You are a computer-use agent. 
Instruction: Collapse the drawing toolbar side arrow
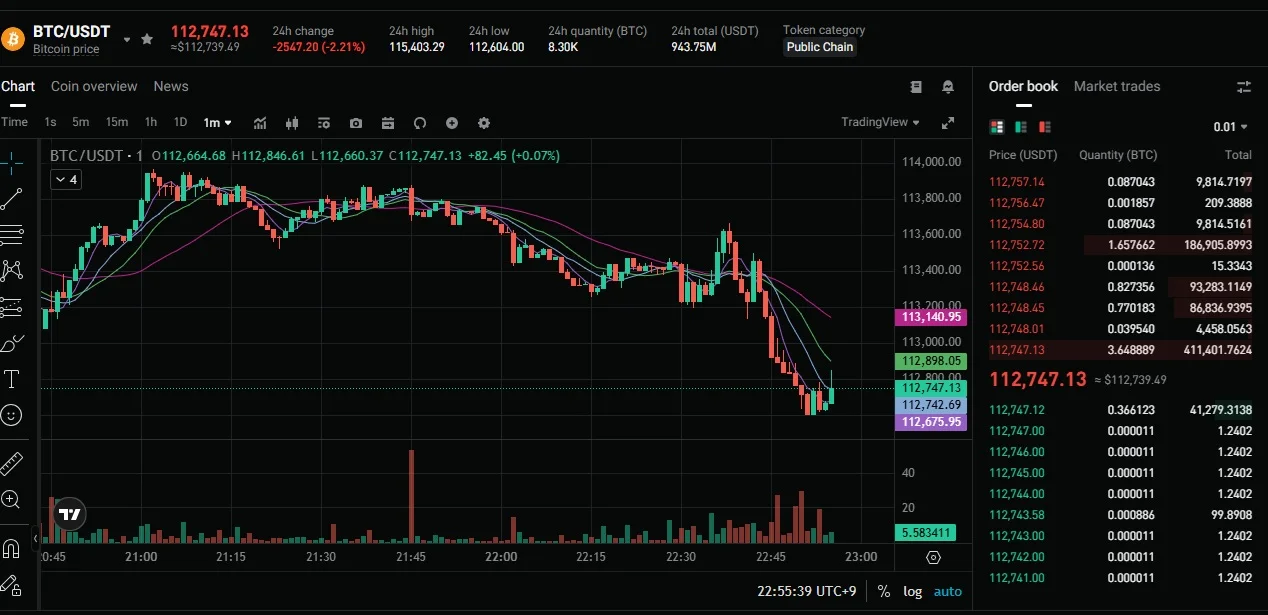pyautogui.click(x=35, y=538)
